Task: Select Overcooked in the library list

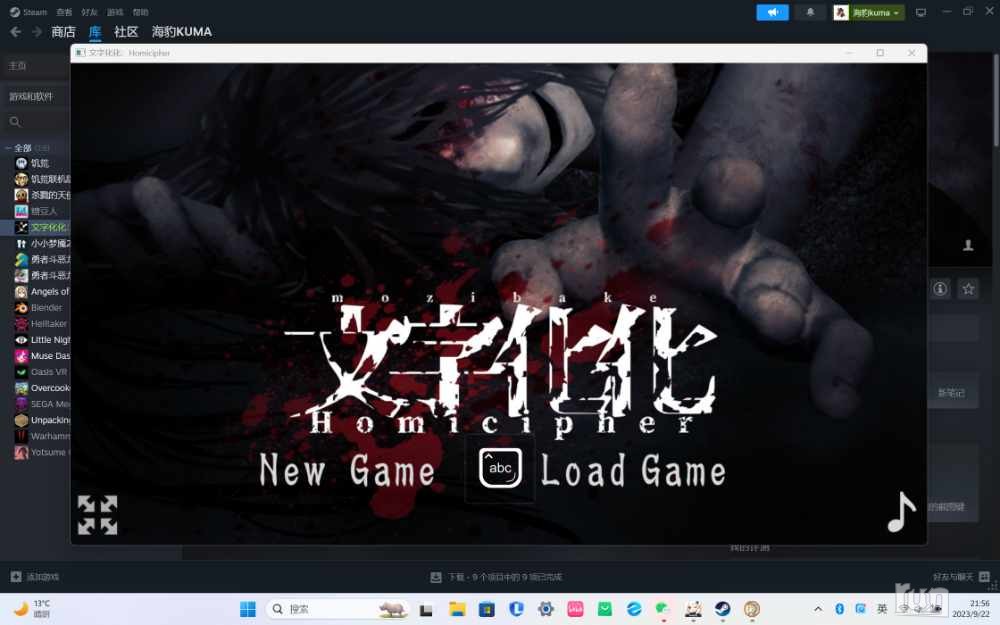Action: point(42,388)
